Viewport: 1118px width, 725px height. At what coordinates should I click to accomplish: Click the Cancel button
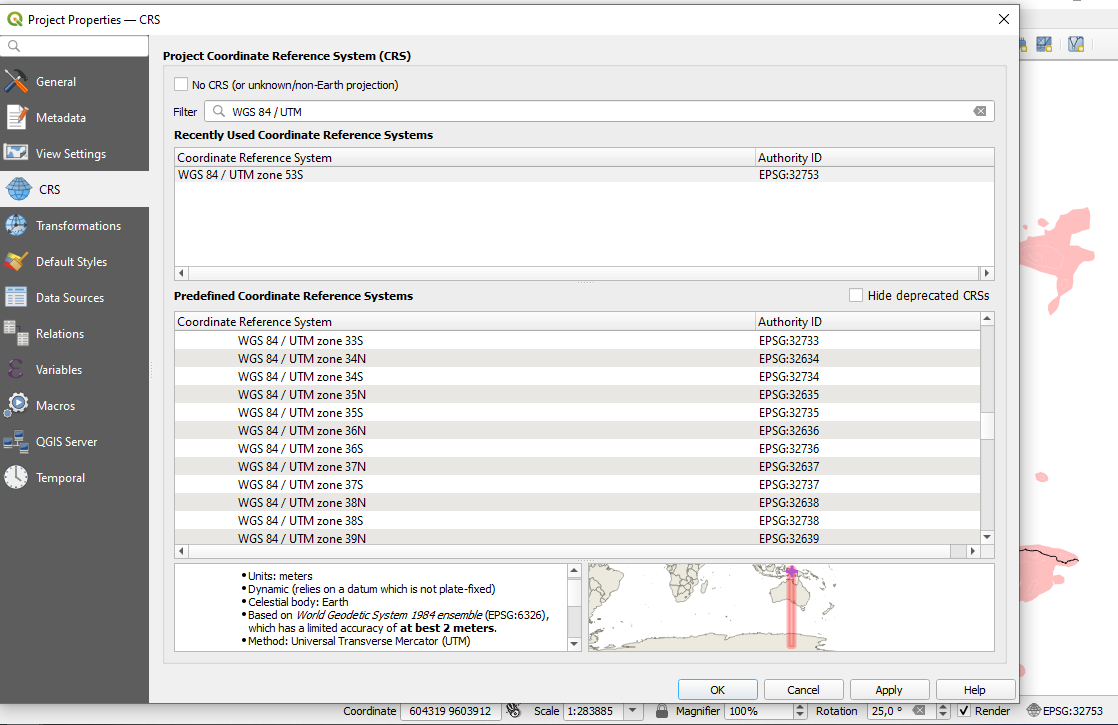804,689
